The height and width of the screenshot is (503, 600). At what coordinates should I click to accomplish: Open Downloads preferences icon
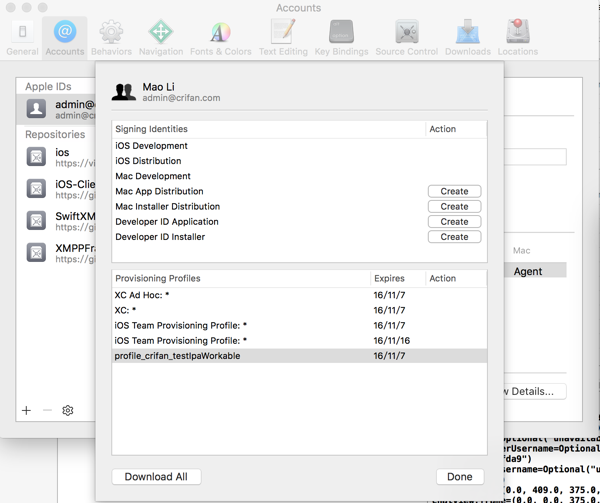click(x=468, y=32)
